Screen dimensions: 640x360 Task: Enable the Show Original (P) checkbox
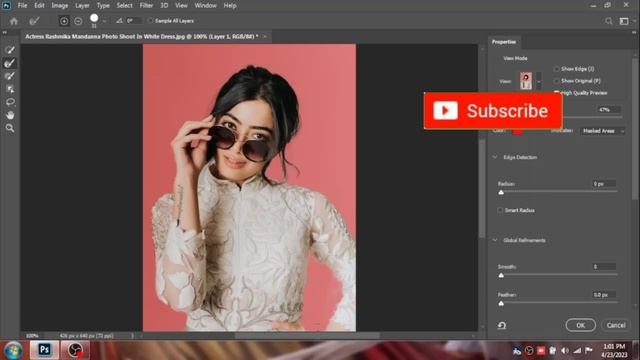[x=556, y=81]
